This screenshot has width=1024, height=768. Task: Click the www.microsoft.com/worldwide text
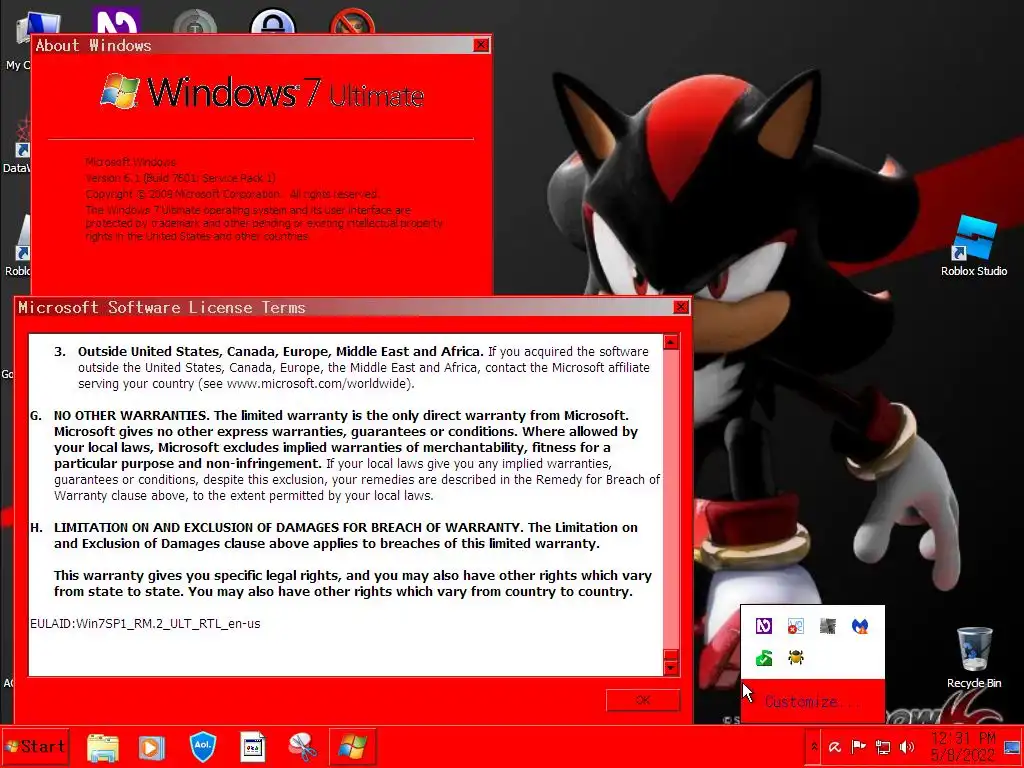[x=318, y=383]
